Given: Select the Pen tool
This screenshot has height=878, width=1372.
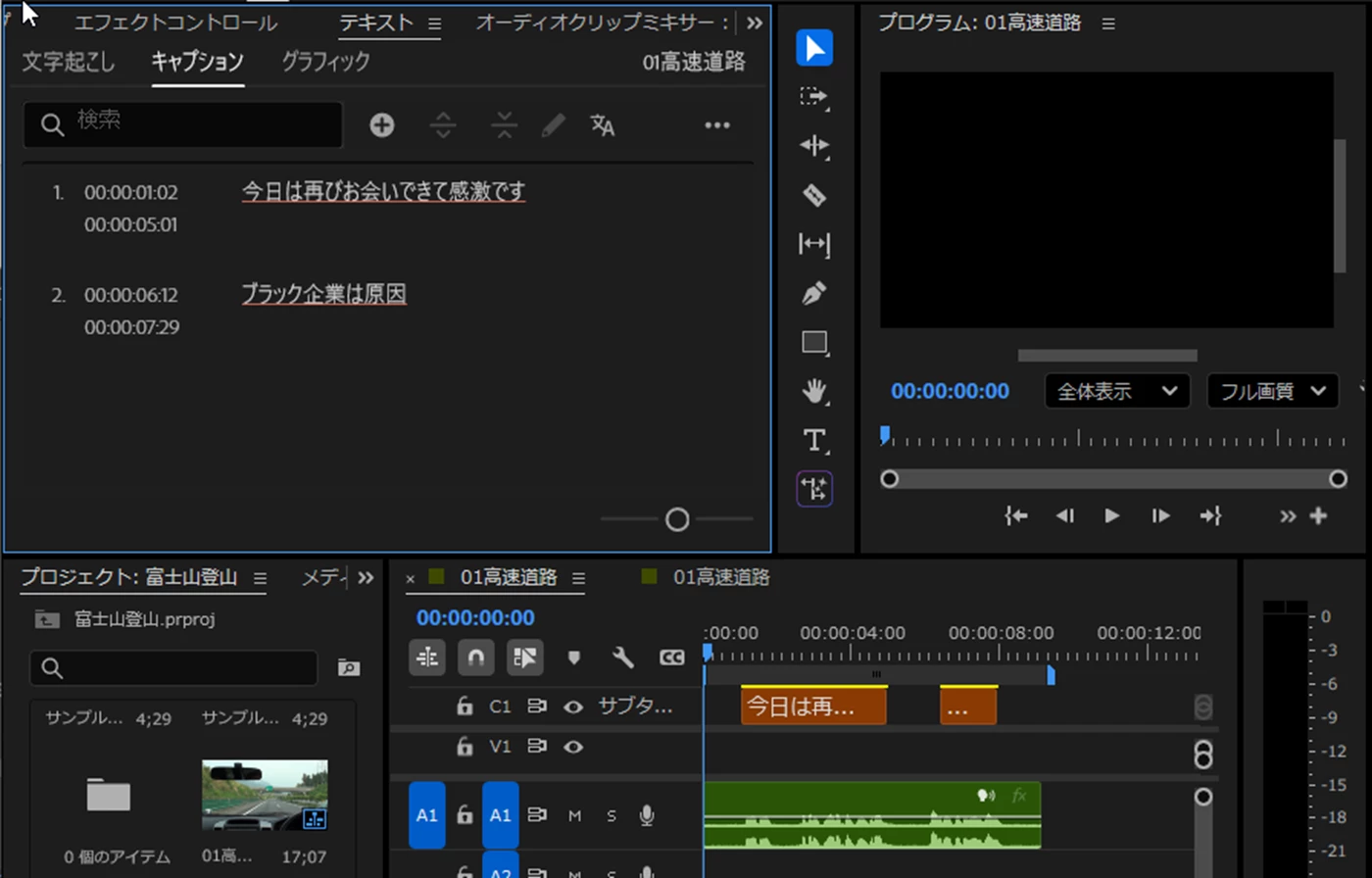Looking at the screenshot, I should [814, 293].
